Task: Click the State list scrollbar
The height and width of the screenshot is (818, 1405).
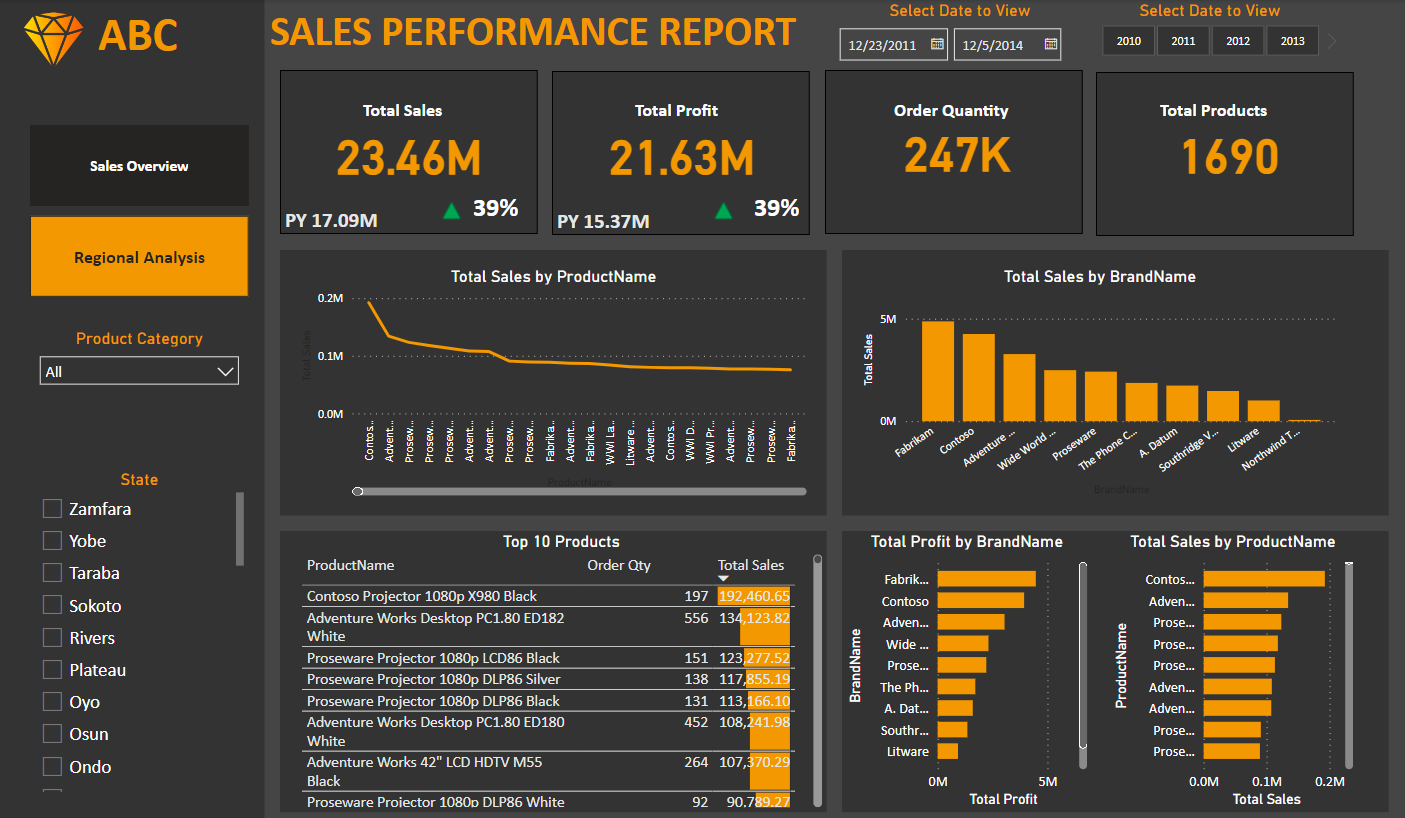Action: click(240, 529)
